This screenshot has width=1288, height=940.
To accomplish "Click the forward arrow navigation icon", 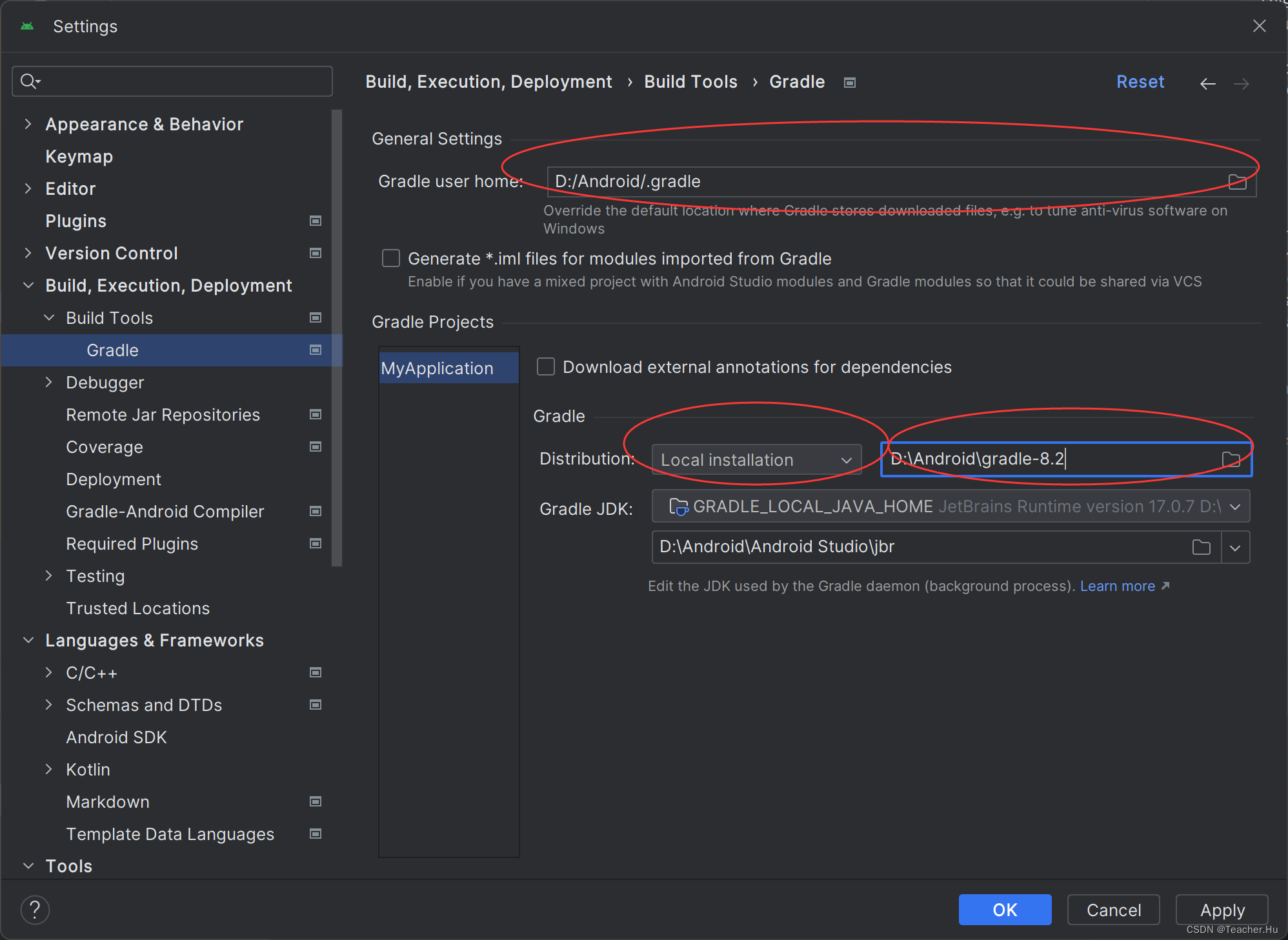I will [x=1241, y=84].
